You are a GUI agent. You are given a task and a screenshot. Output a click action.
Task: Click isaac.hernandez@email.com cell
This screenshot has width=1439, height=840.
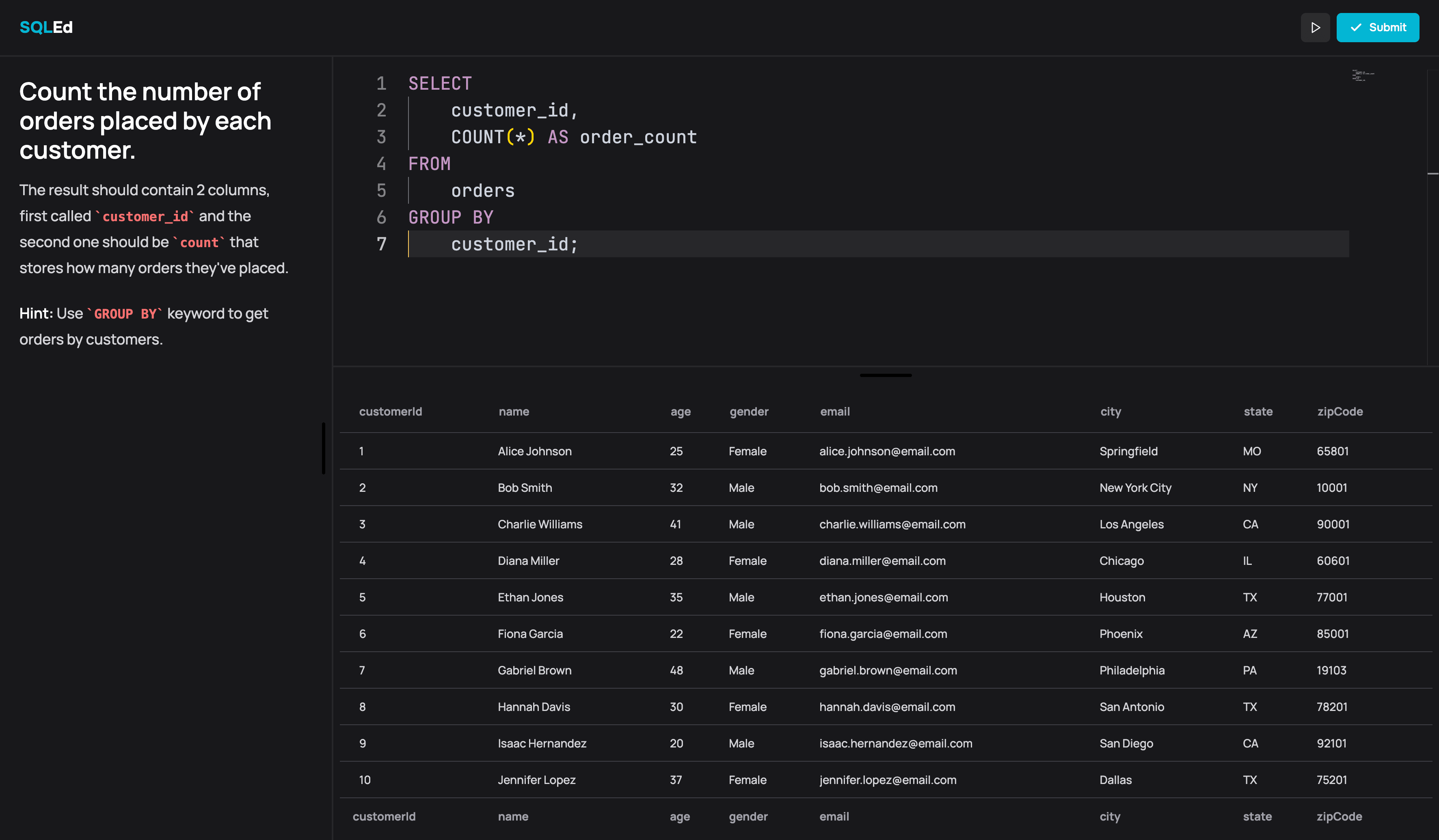(x=895, y=743)
